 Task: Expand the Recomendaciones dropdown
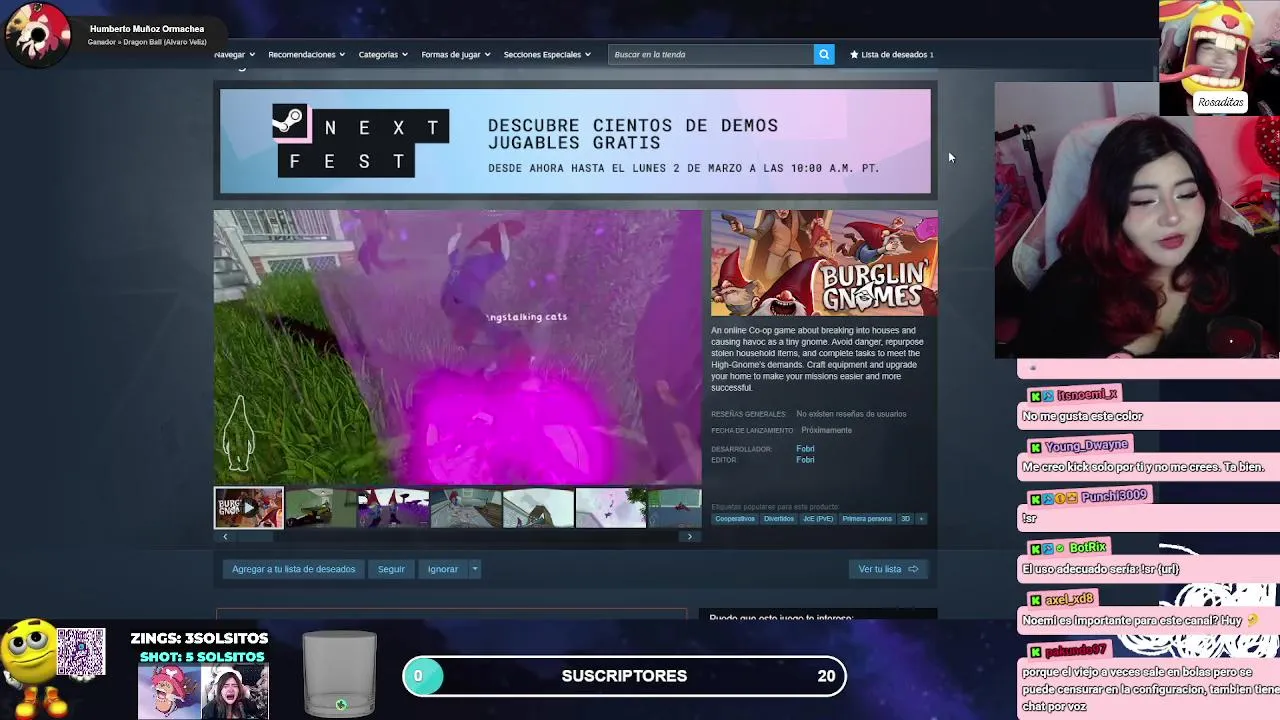(306, 54)
